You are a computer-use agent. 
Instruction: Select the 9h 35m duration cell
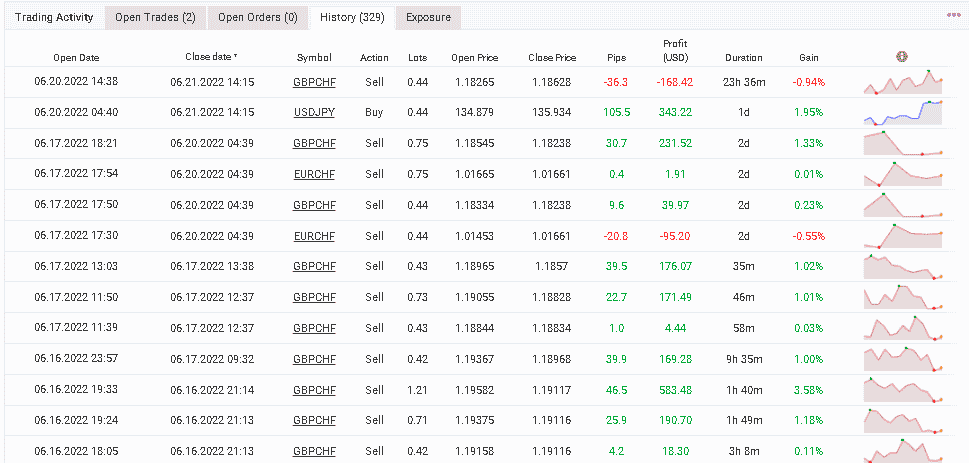(x=743, y=359)
